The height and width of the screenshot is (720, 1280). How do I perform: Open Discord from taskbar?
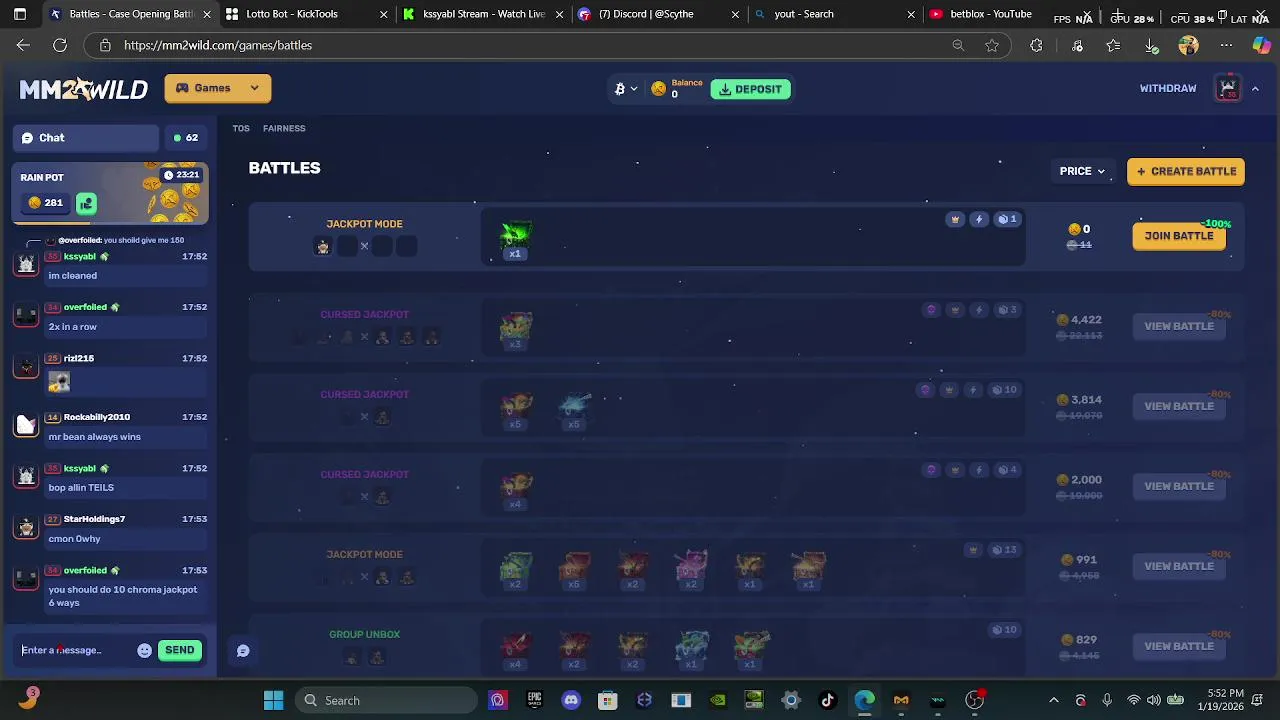tap(571, 700)
